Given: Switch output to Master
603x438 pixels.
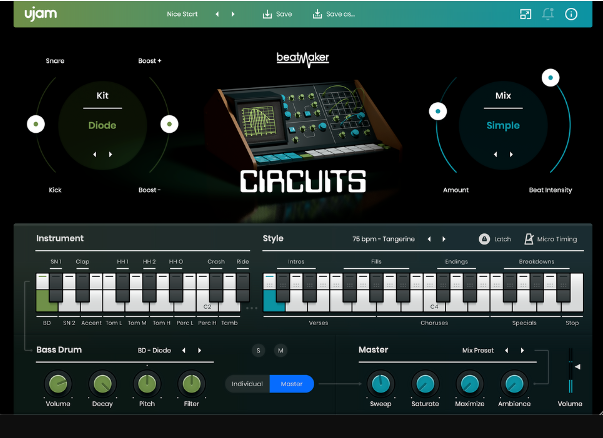Looking at the screenshot, I should coord(292,384).
